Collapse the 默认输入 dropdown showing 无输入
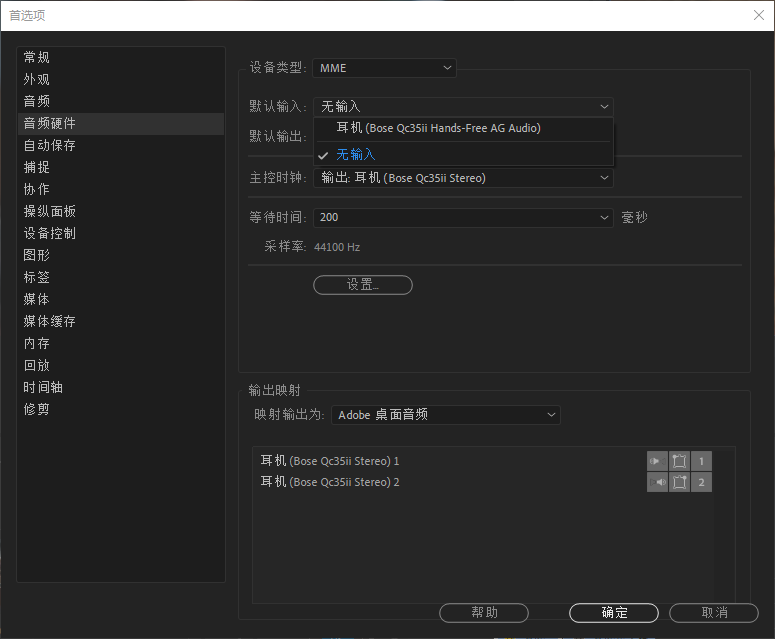Screen dimensions: 775x639 463,107
